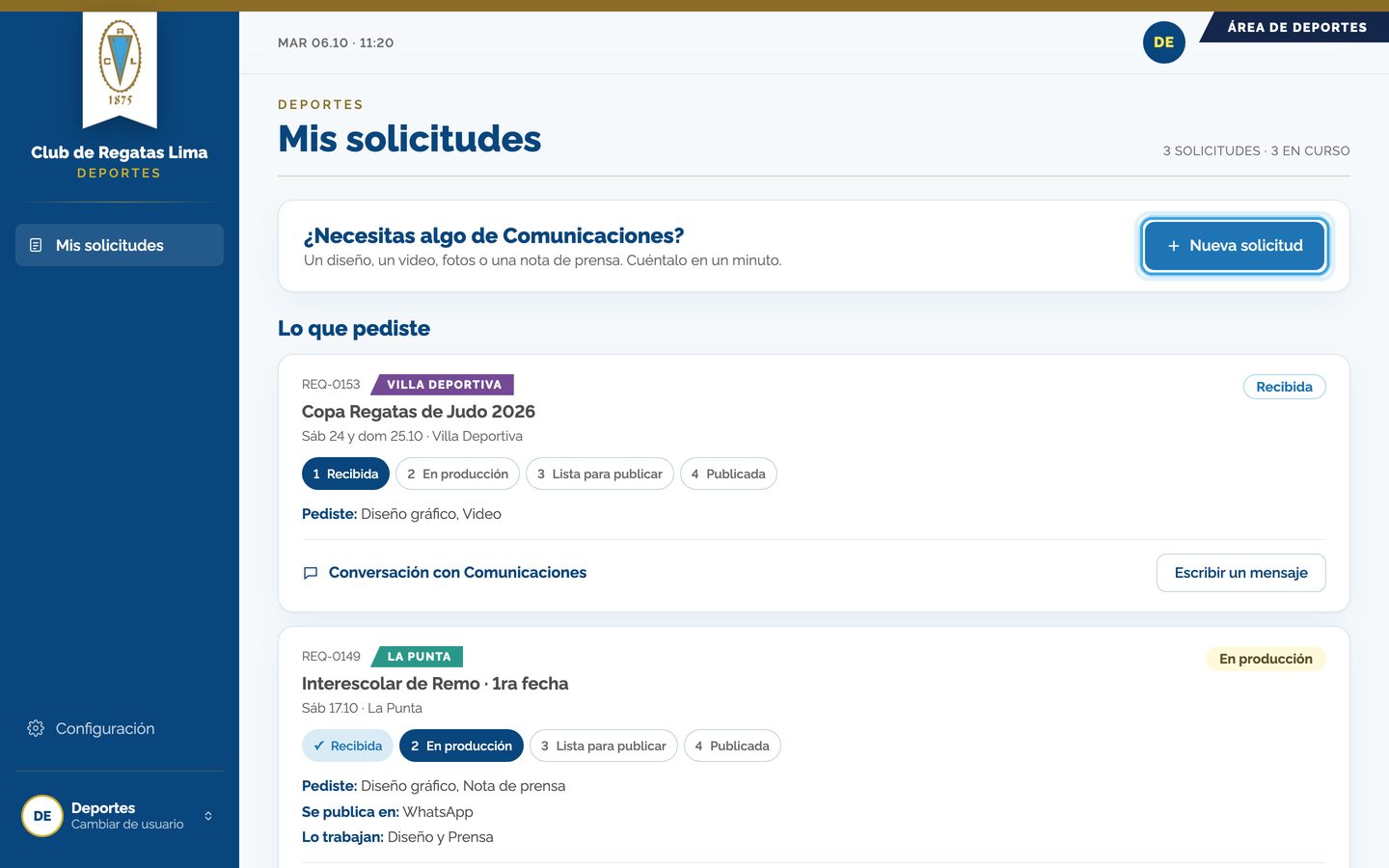Click Lo trabajan: Diseño y Prensa line
This screenshot has height=868, width=1389.
click(x=397, y=837)
